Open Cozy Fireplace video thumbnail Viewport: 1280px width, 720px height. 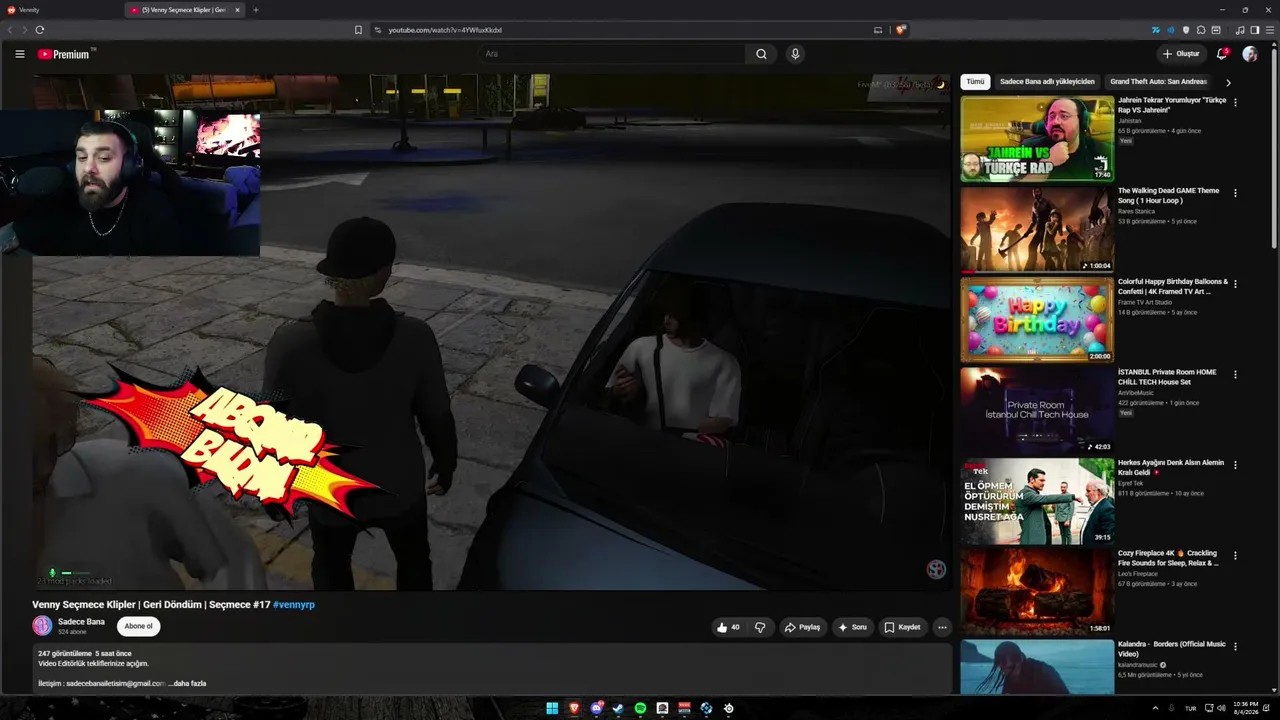click(x=1037, y=593)
